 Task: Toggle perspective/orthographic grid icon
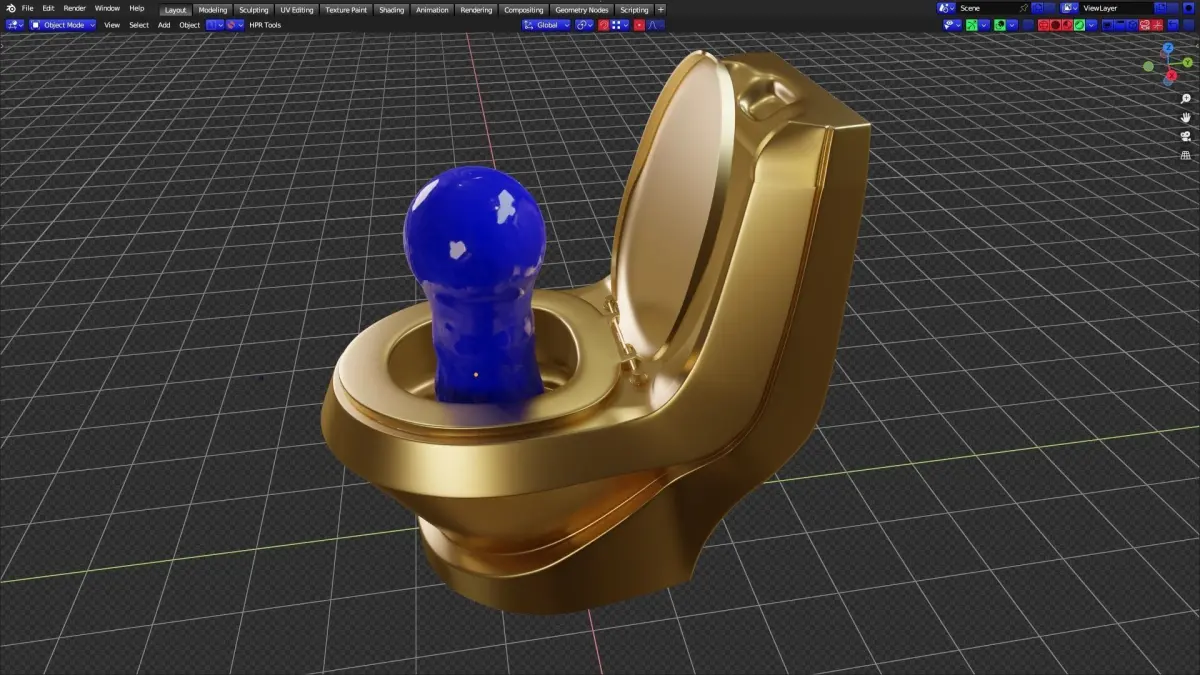pyautogui.click(x=1186, y=155)
